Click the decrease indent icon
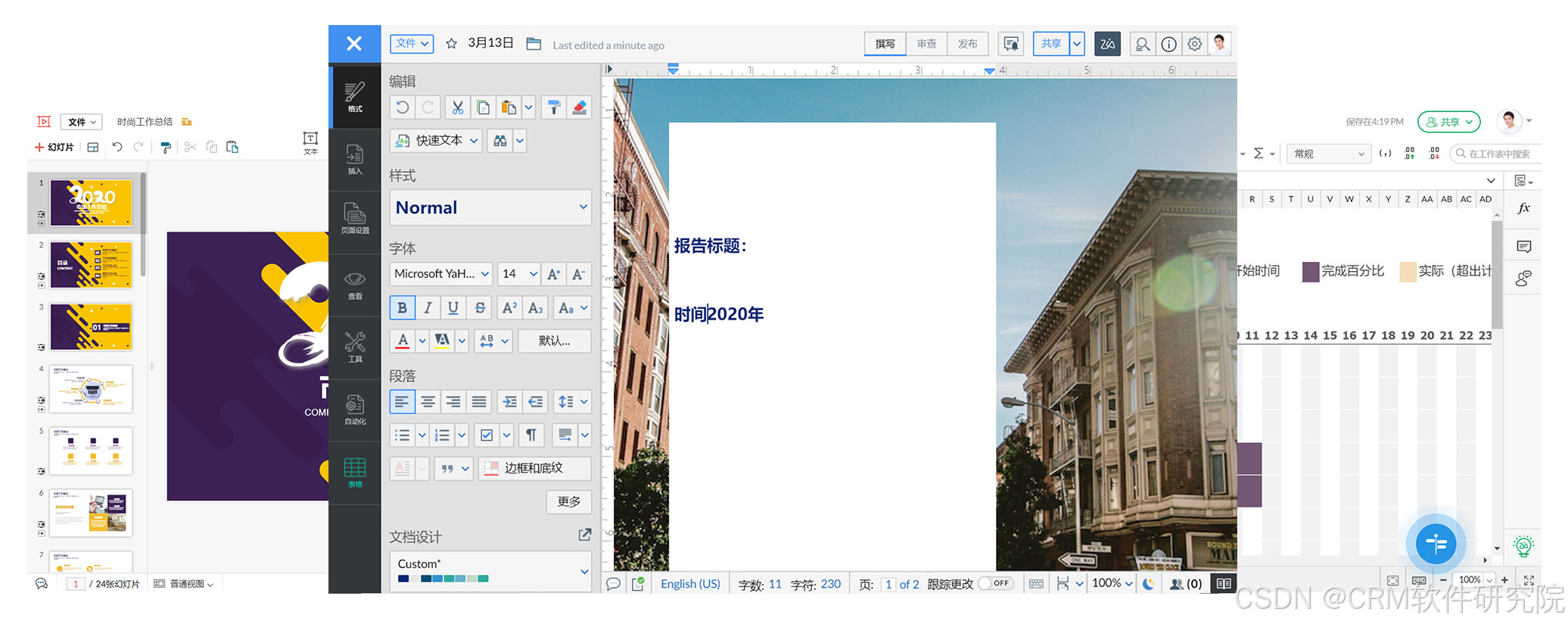This screenshot has width=1568, height=624. [536, 401]
